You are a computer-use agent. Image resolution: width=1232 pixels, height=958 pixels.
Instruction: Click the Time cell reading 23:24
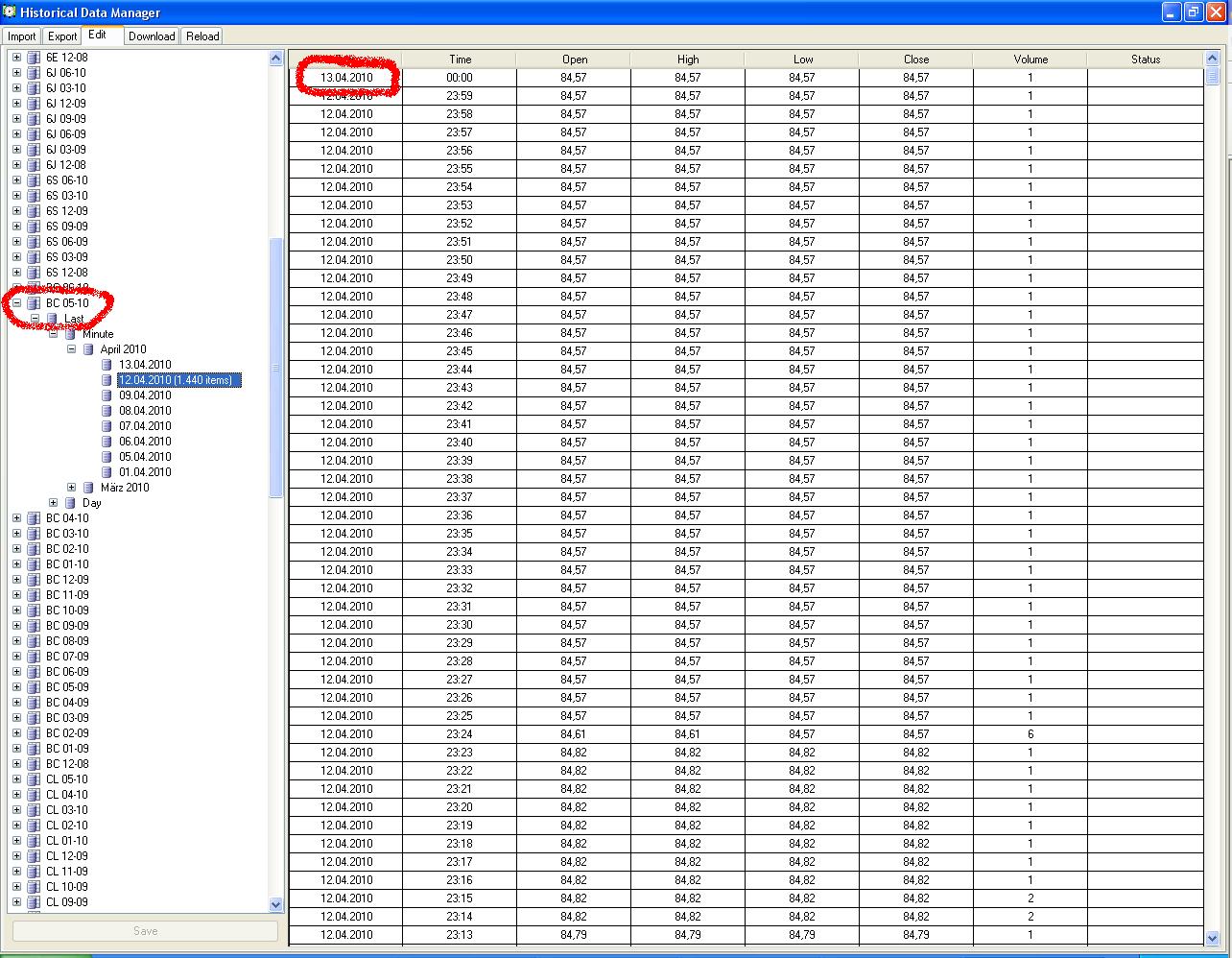(460, 734)
